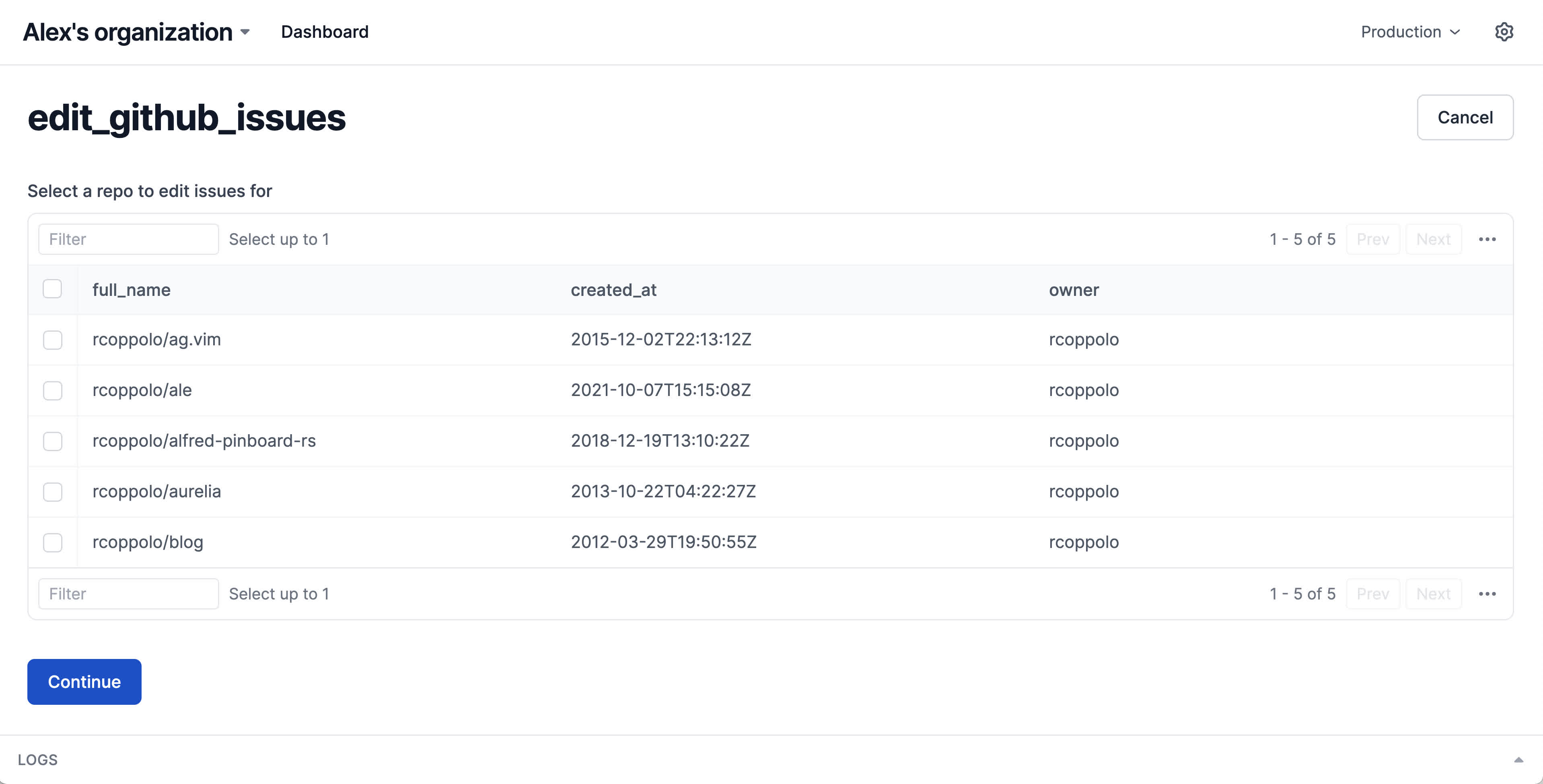1543x784 pixels.
Task: Select the rcoppolo/aurelia checkbox
Action: pyautogui.click(x=53, y=492)
